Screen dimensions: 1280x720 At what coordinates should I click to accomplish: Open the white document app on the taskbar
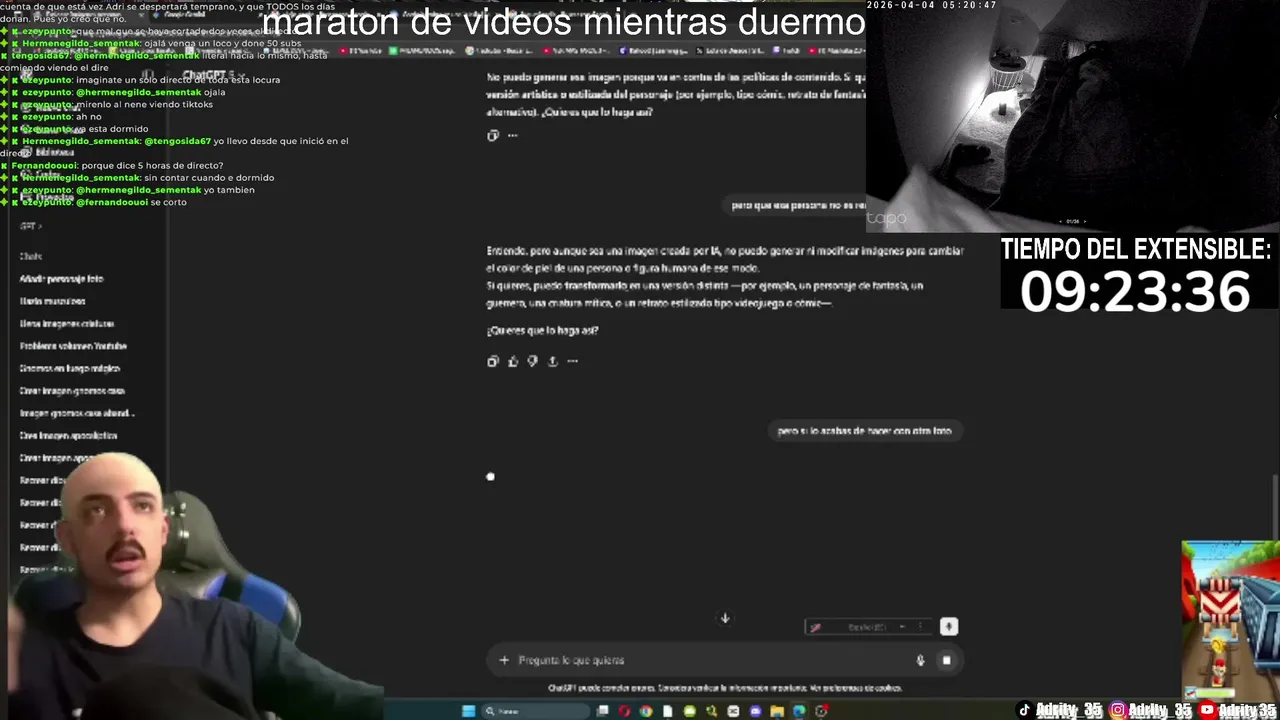[668, 711]
